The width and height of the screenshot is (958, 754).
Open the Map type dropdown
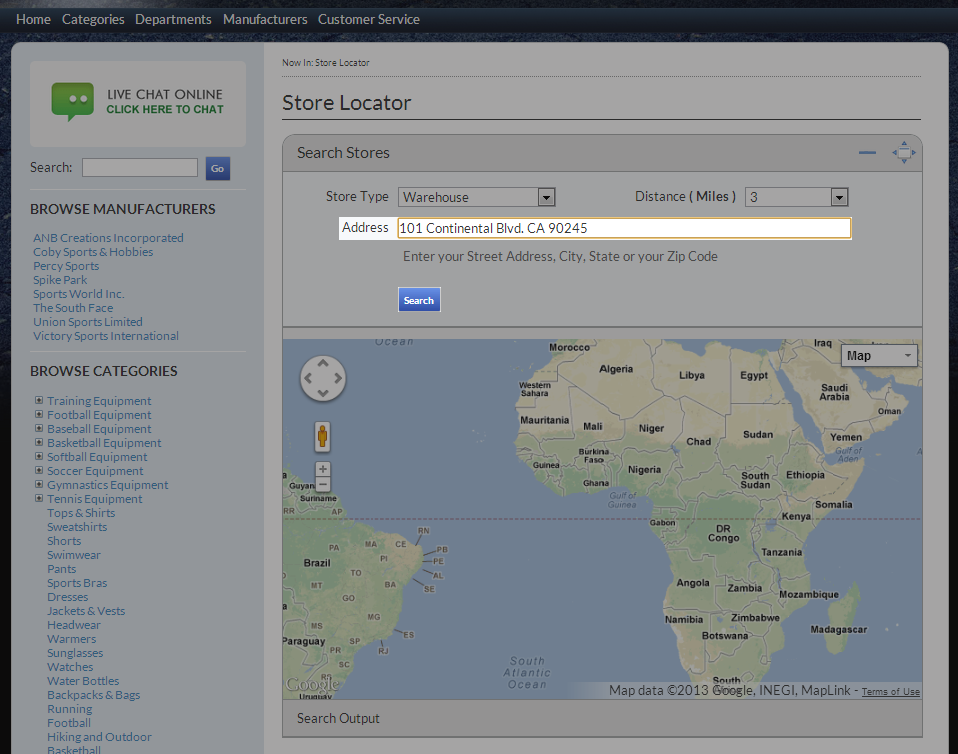pyautogui.click(x=879, y=356)
